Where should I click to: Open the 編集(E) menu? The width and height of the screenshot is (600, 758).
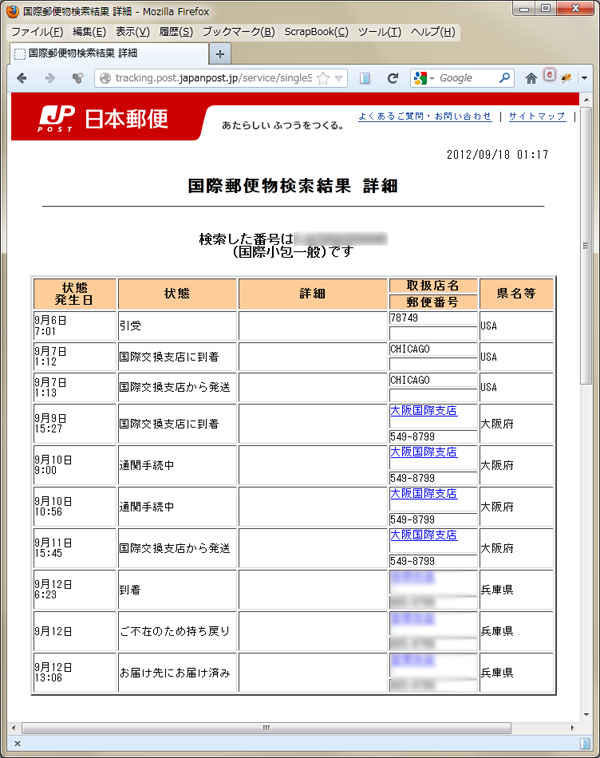(x=89, y=32)
